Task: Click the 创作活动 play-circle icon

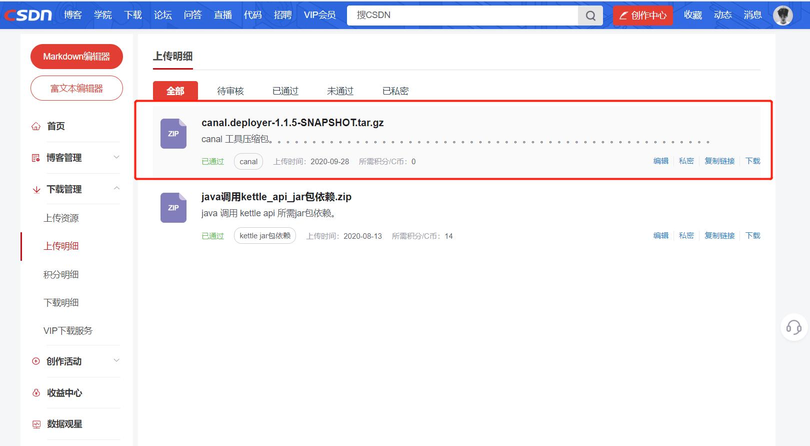Action: pos(36,361)
